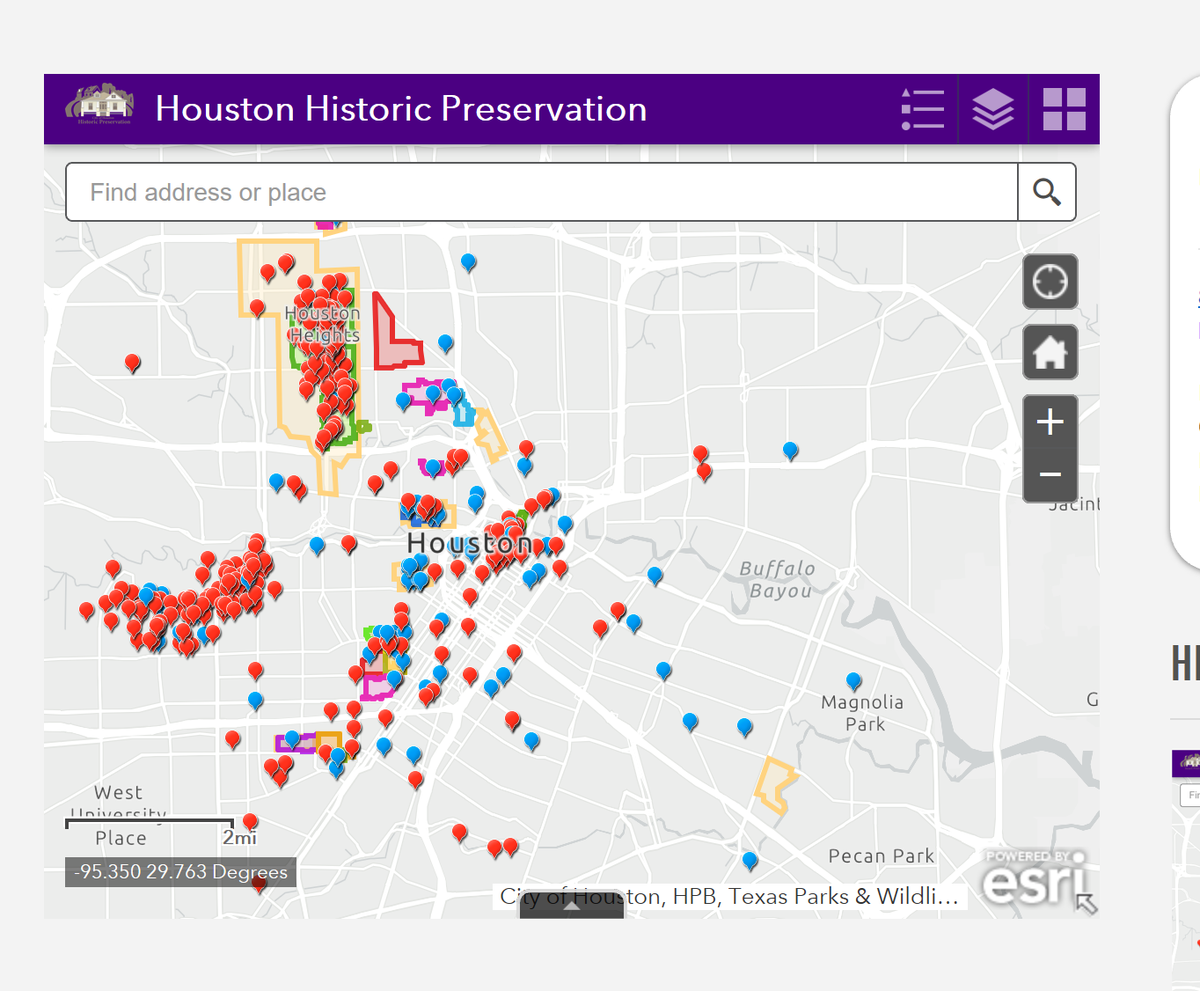Click the West University Place label

click(119, 815)
